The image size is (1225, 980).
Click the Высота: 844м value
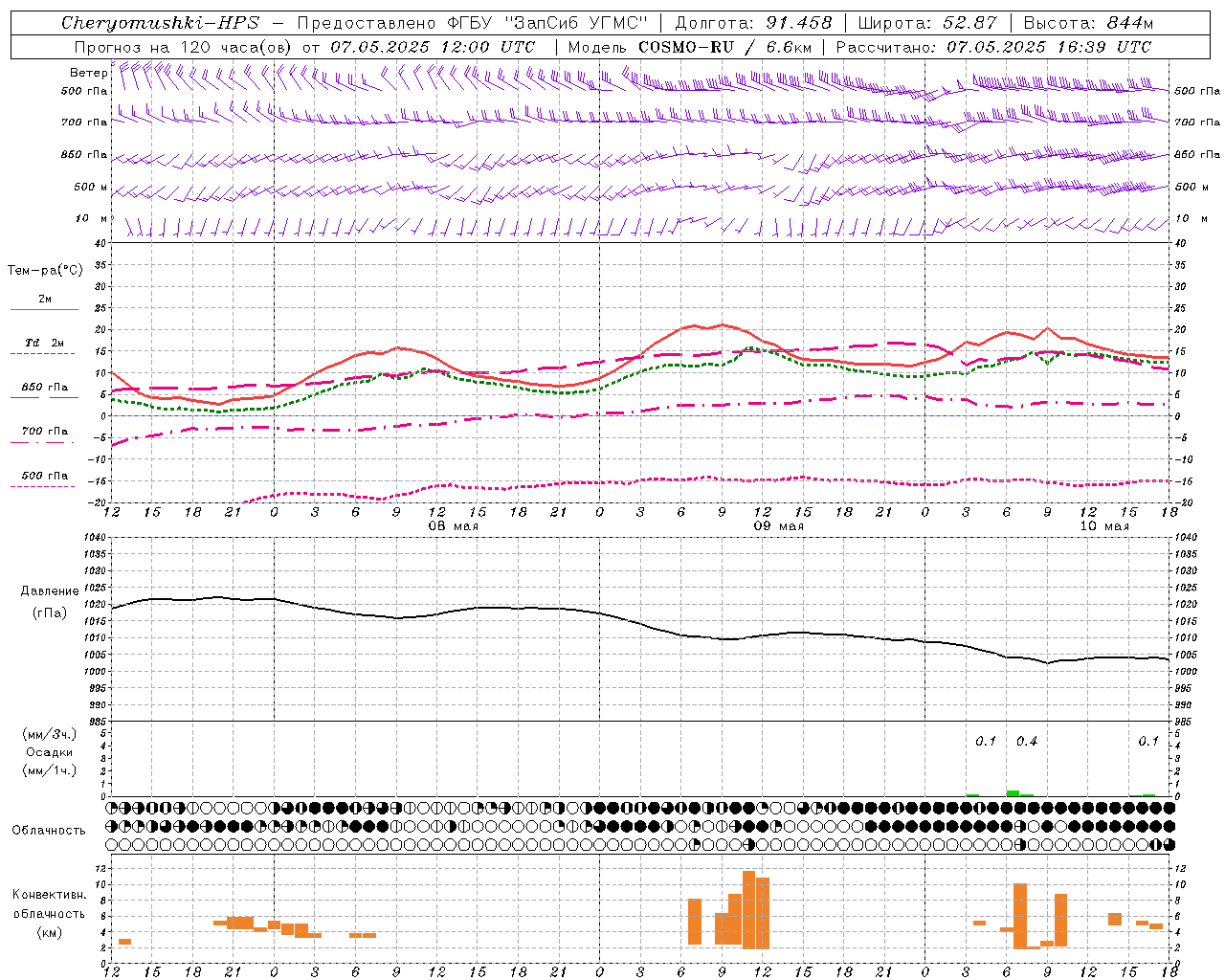(x=1088, y=23)
